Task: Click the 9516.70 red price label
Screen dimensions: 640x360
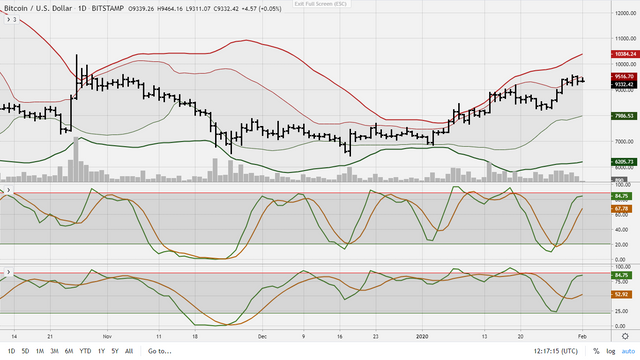Action: point(624,77)
